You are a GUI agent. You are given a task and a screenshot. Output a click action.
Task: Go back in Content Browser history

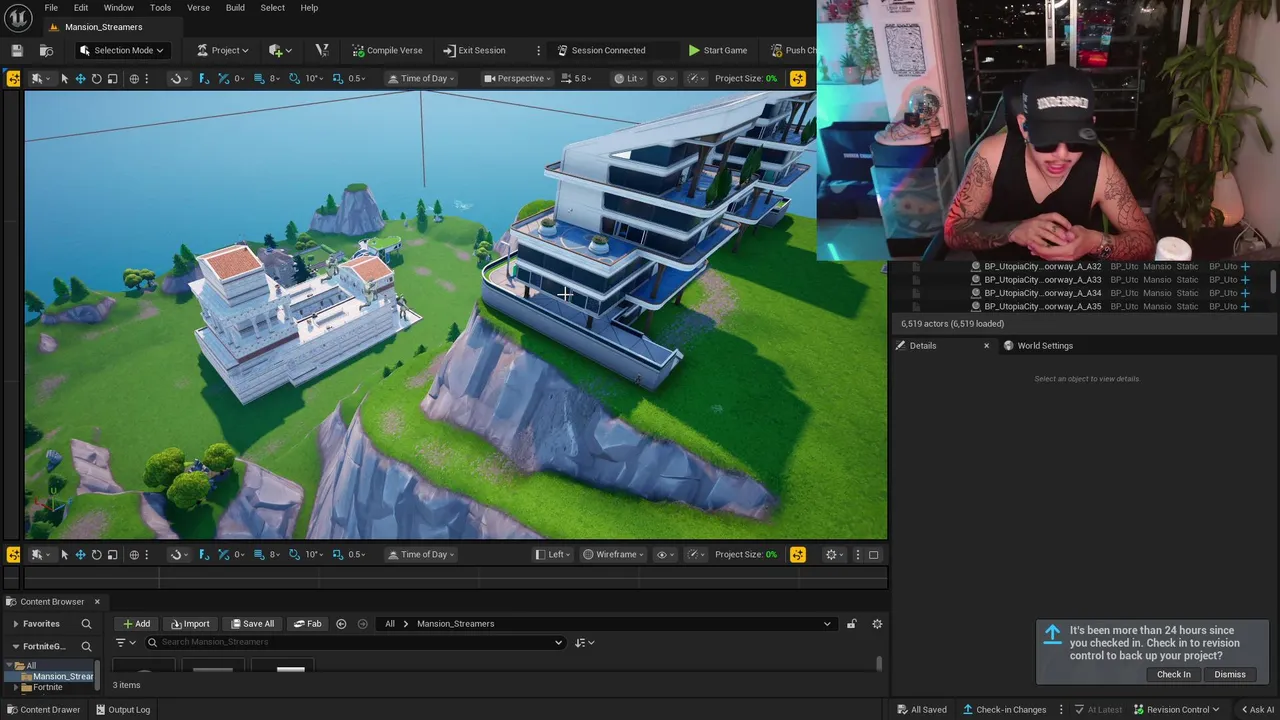[x=341, y=624]
